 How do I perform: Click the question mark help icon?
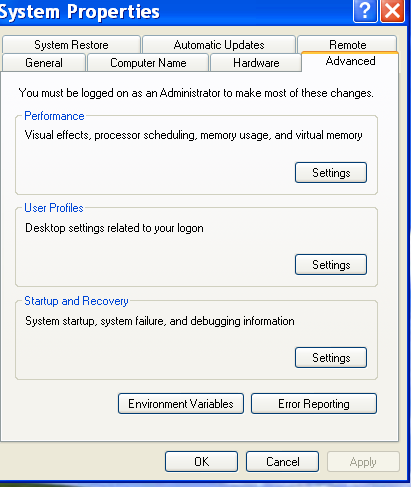click(x=365, y=11)
